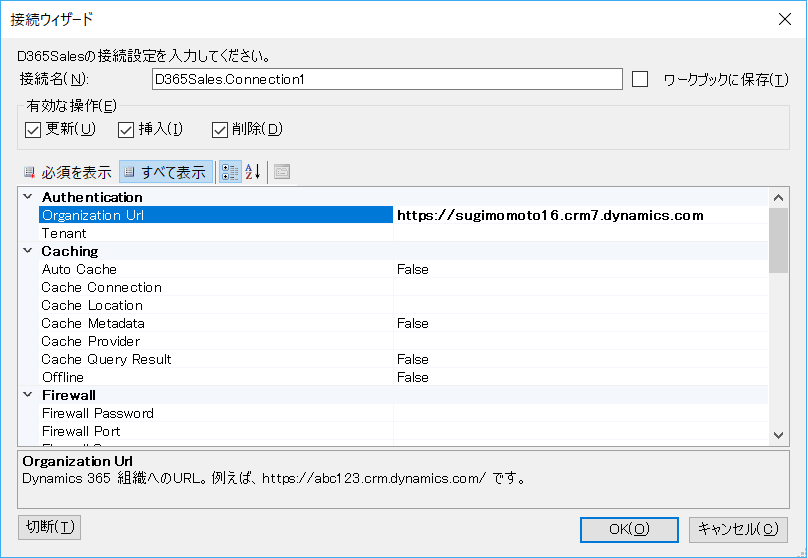Click the False value of Cache Query Result
Screen dimensions: 808x558
[413, 359]
